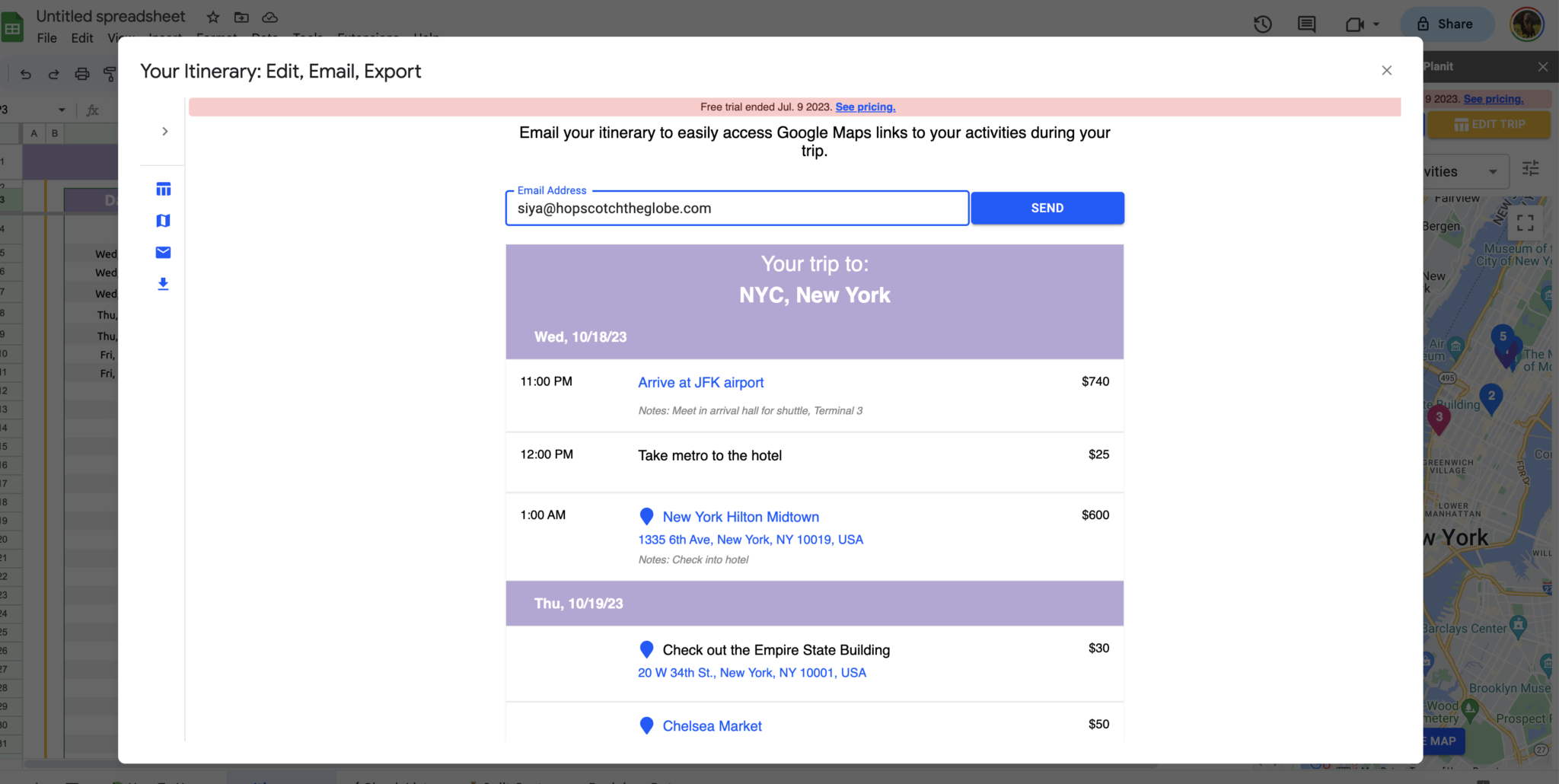Print the spreadsheet using printer icon

coord(82,74)
